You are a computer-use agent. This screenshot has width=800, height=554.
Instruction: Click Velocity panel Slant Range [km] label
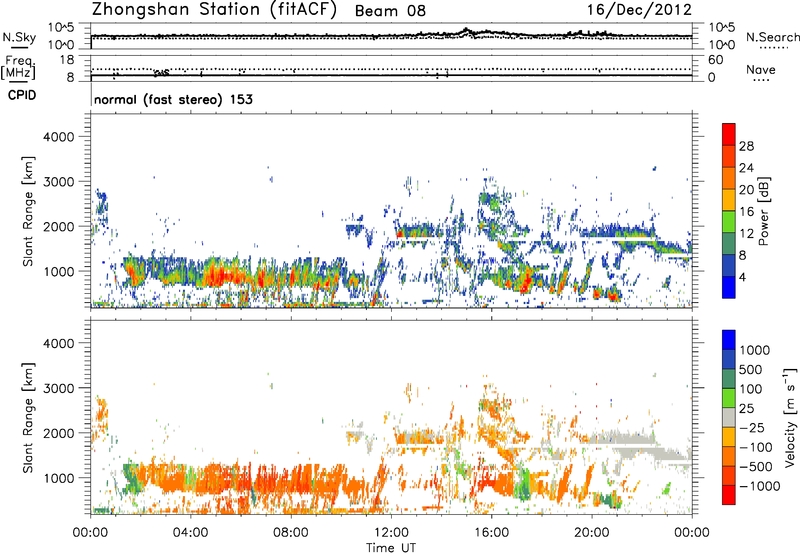coord(28,418)
